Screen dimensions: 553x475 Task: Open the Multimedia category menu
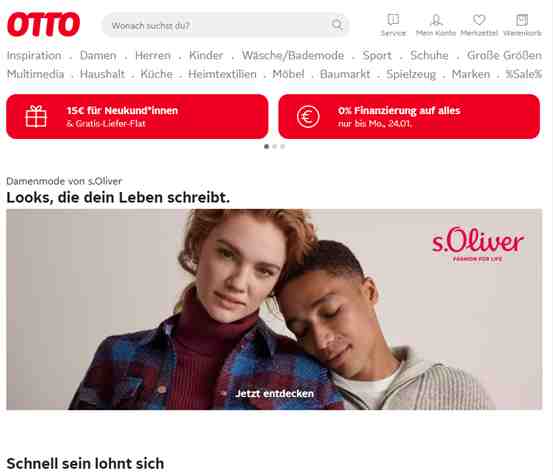[x=36, y=74]
